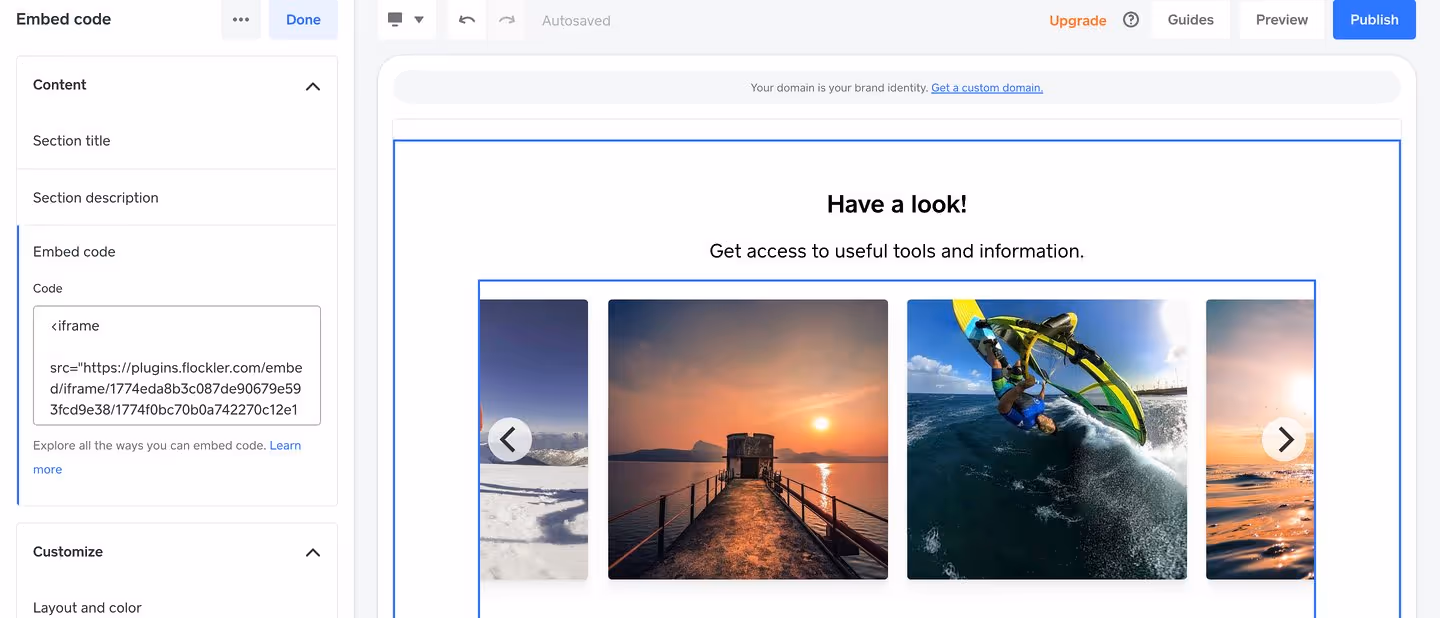The width and height of the screenshot is (1440, 618).
Task: Collapse the Content panel chevron
Action: pyautogui.click(x=313, y=86)
